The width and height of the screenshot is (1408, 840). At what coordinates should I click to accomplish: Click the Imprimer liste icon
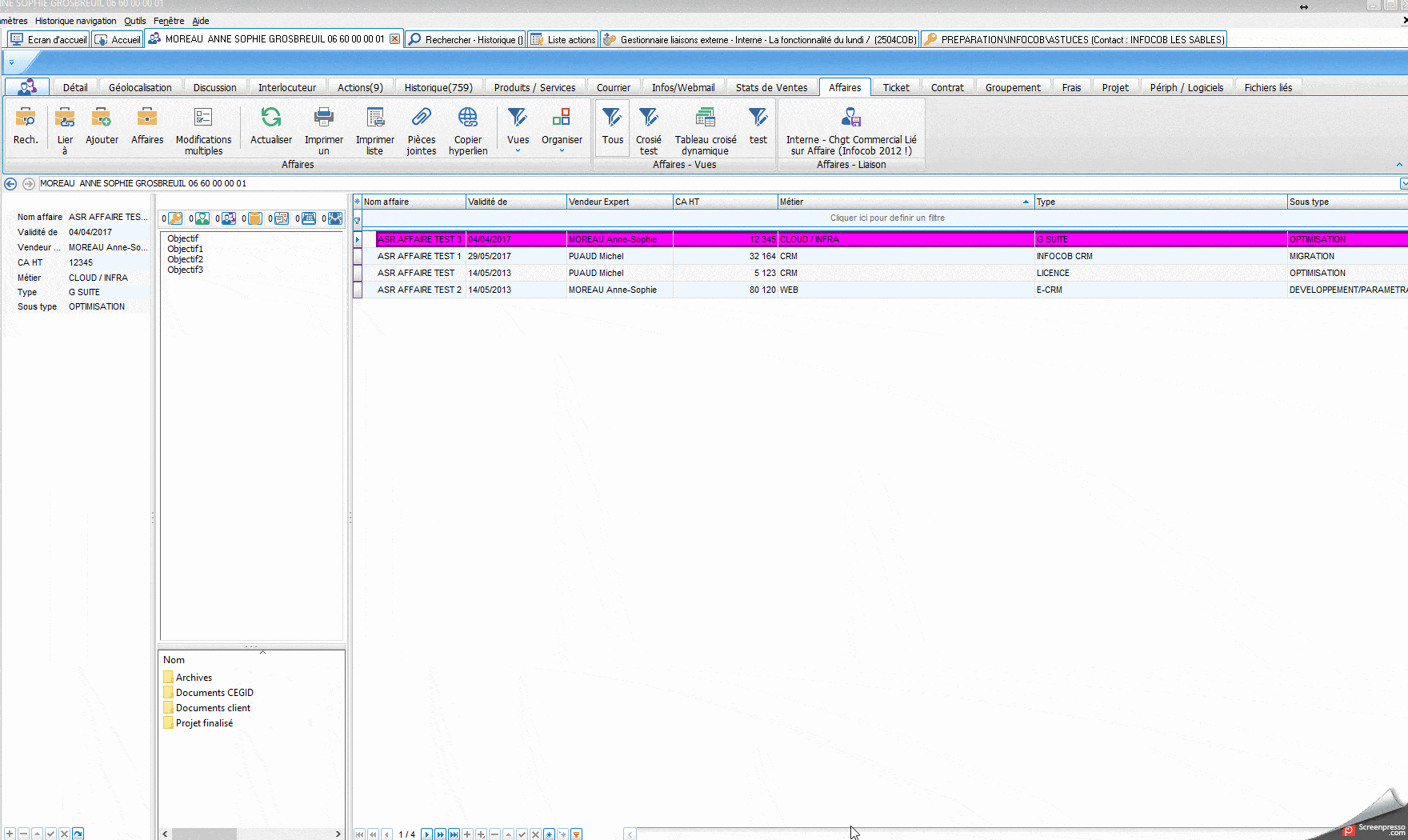pyautogui.click(x=374, y=118)
